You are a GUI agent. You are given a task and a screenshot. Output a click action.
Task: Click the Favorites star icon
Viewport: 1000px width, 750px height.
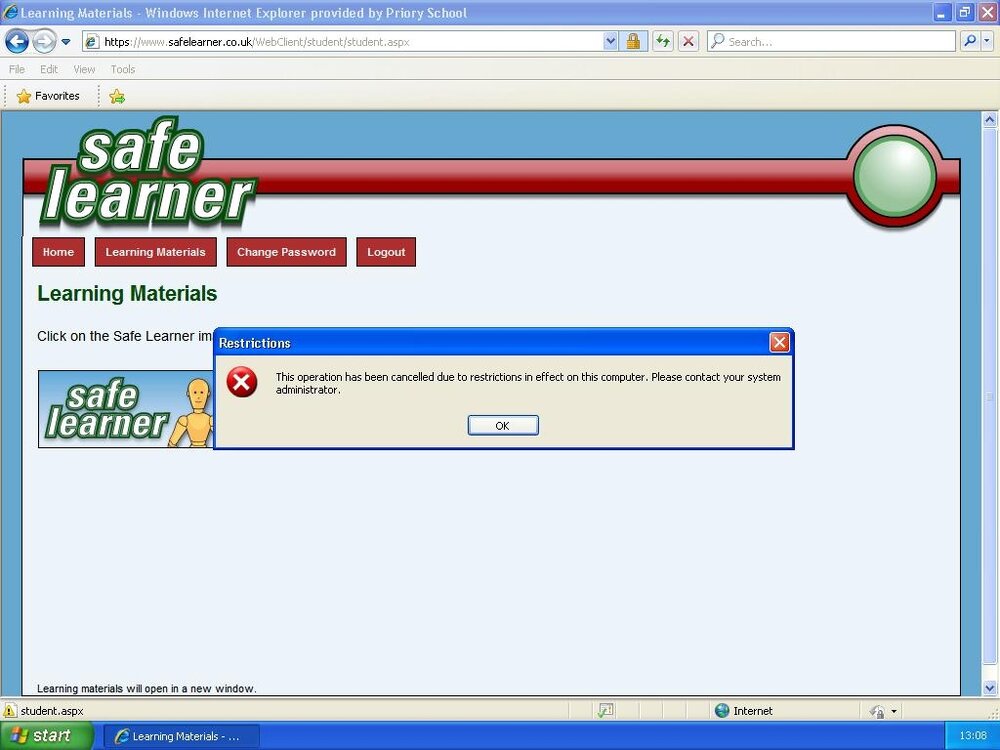(x=24, y=96)
